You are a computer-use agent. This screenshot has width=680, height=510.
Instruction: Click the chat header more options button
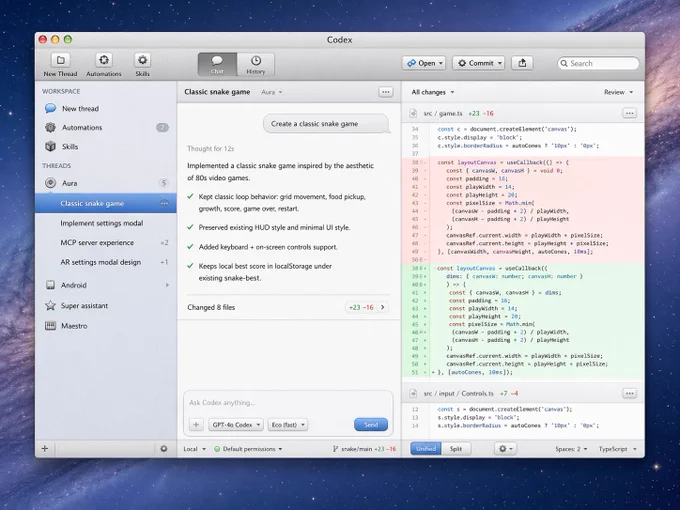(x=386, y=92)
